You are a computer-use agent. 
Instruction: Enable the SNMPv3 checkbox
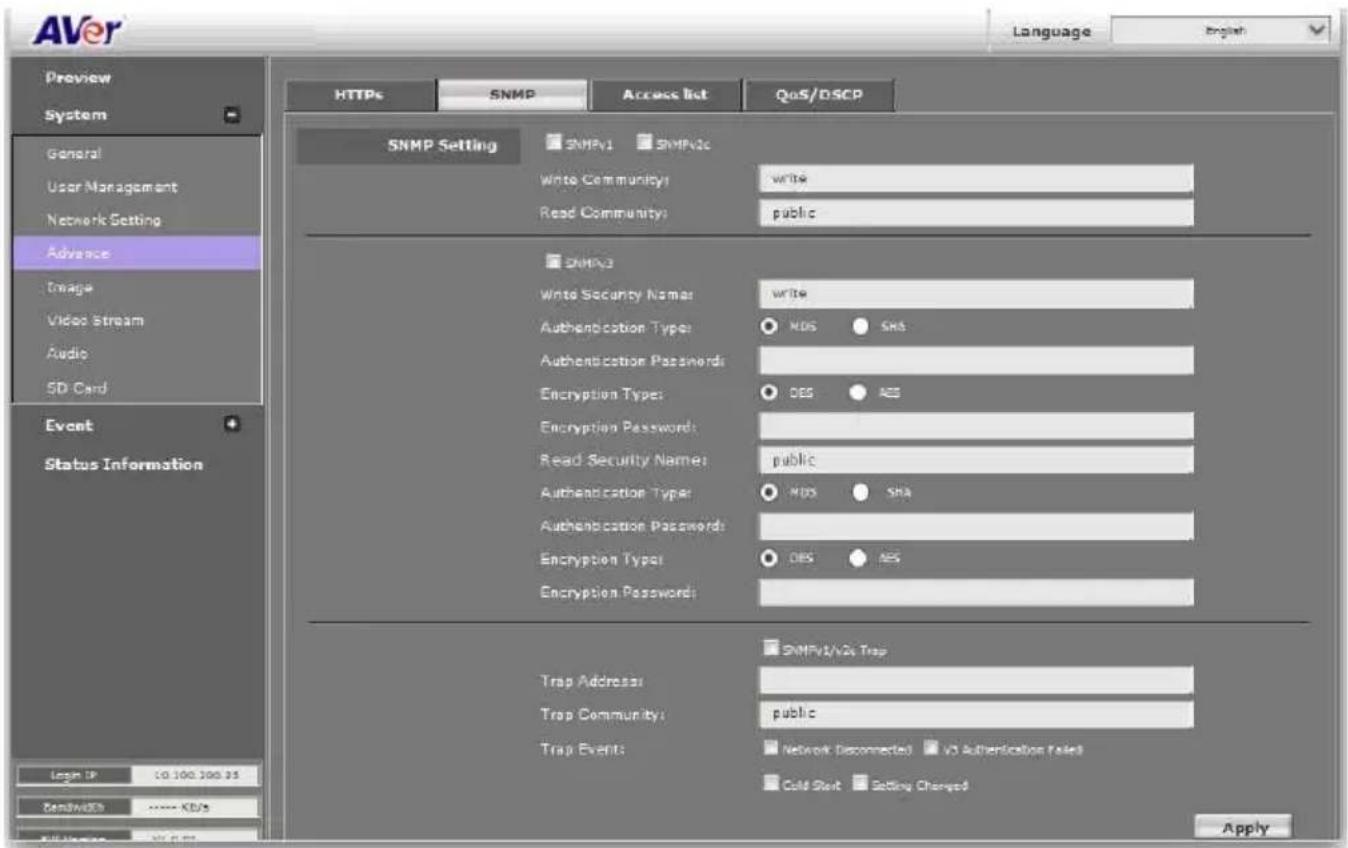[555, 263]
